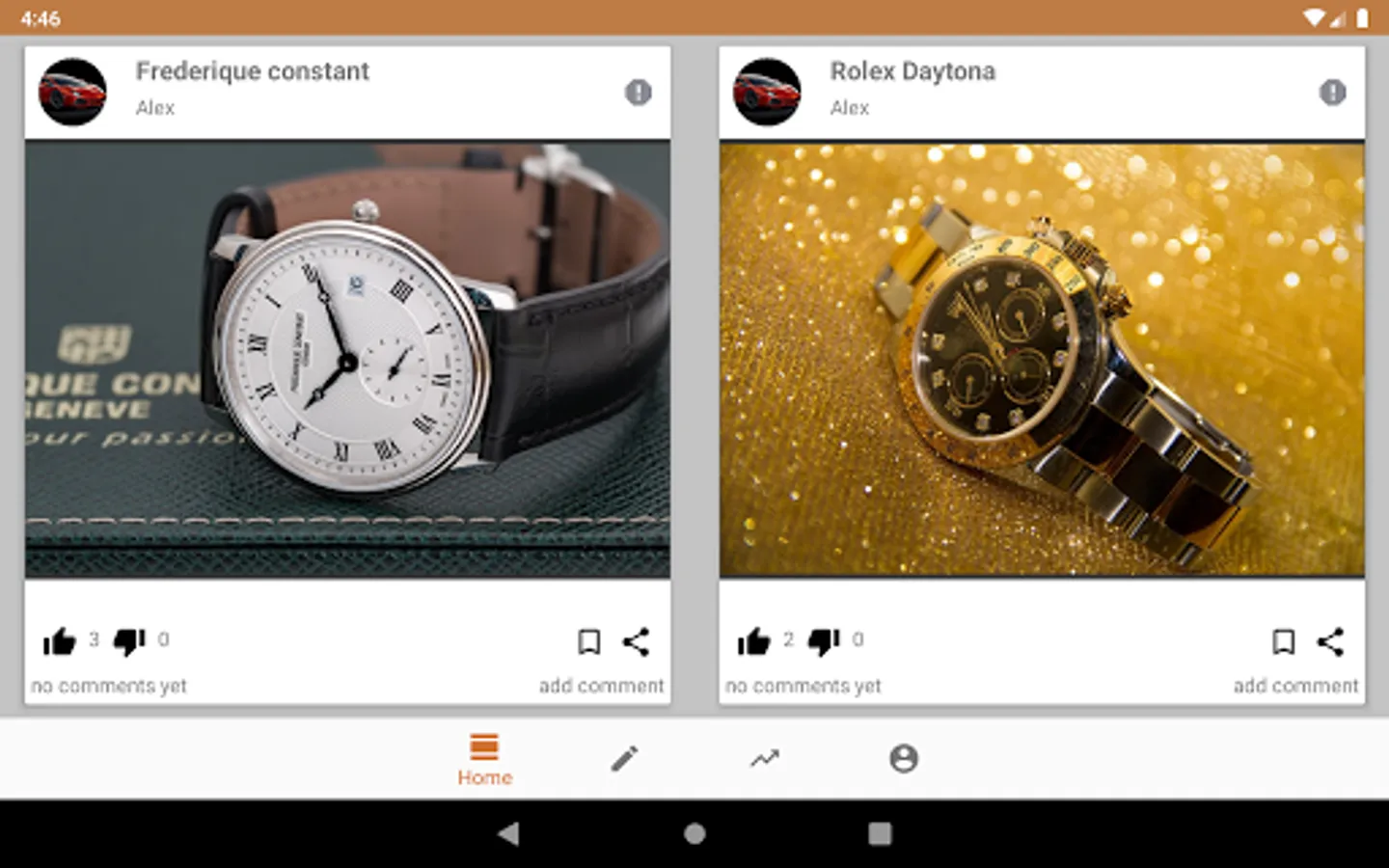Report the Frederique constant post

pos(638,93)
